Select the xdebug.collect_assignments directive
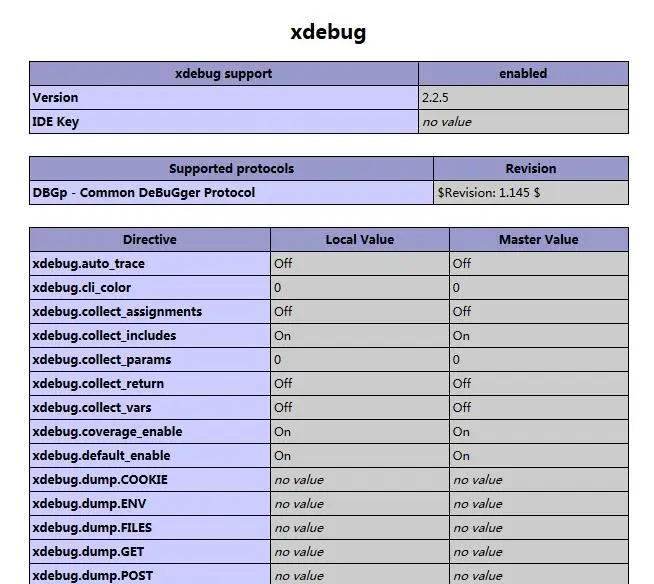 tap(150, 312)
